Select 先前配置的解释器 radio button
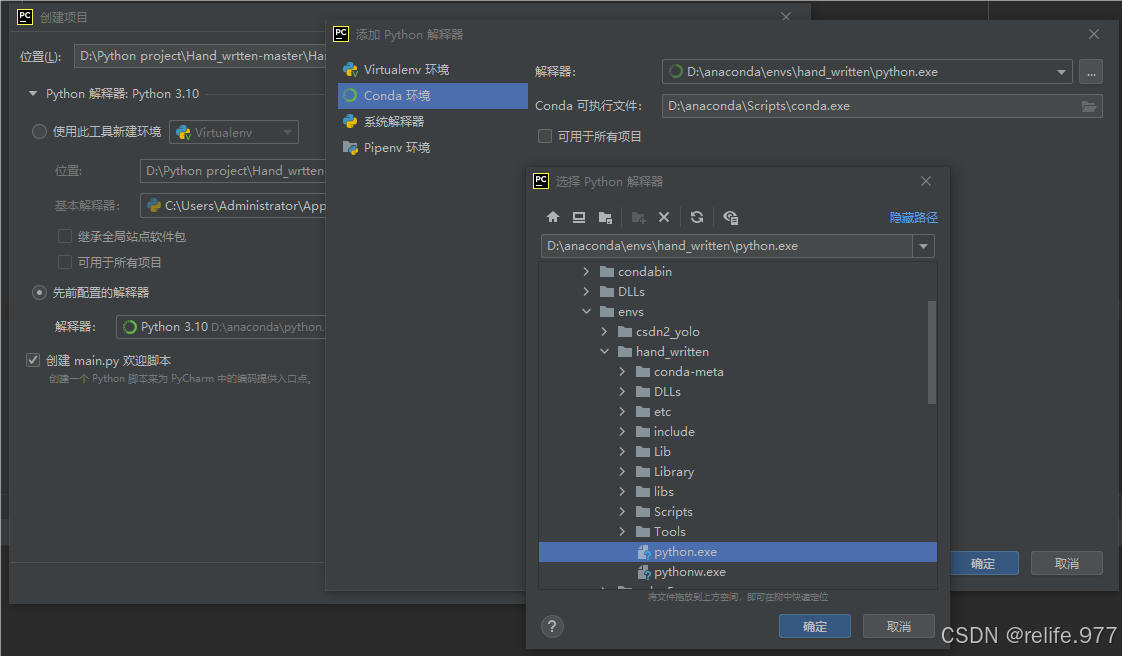This screenshot has height=656, width=1122. [39, 293]
